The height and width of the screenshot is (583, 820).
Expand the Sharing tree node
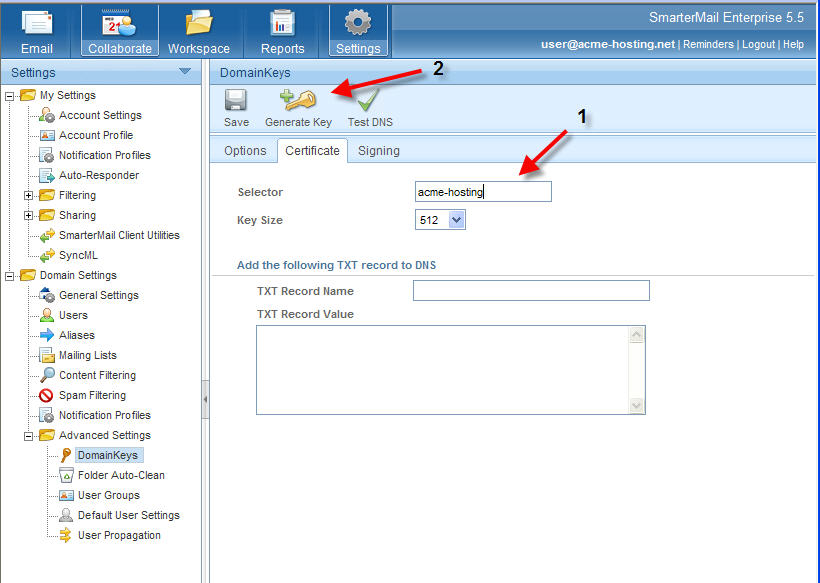(x=28, y=215)
